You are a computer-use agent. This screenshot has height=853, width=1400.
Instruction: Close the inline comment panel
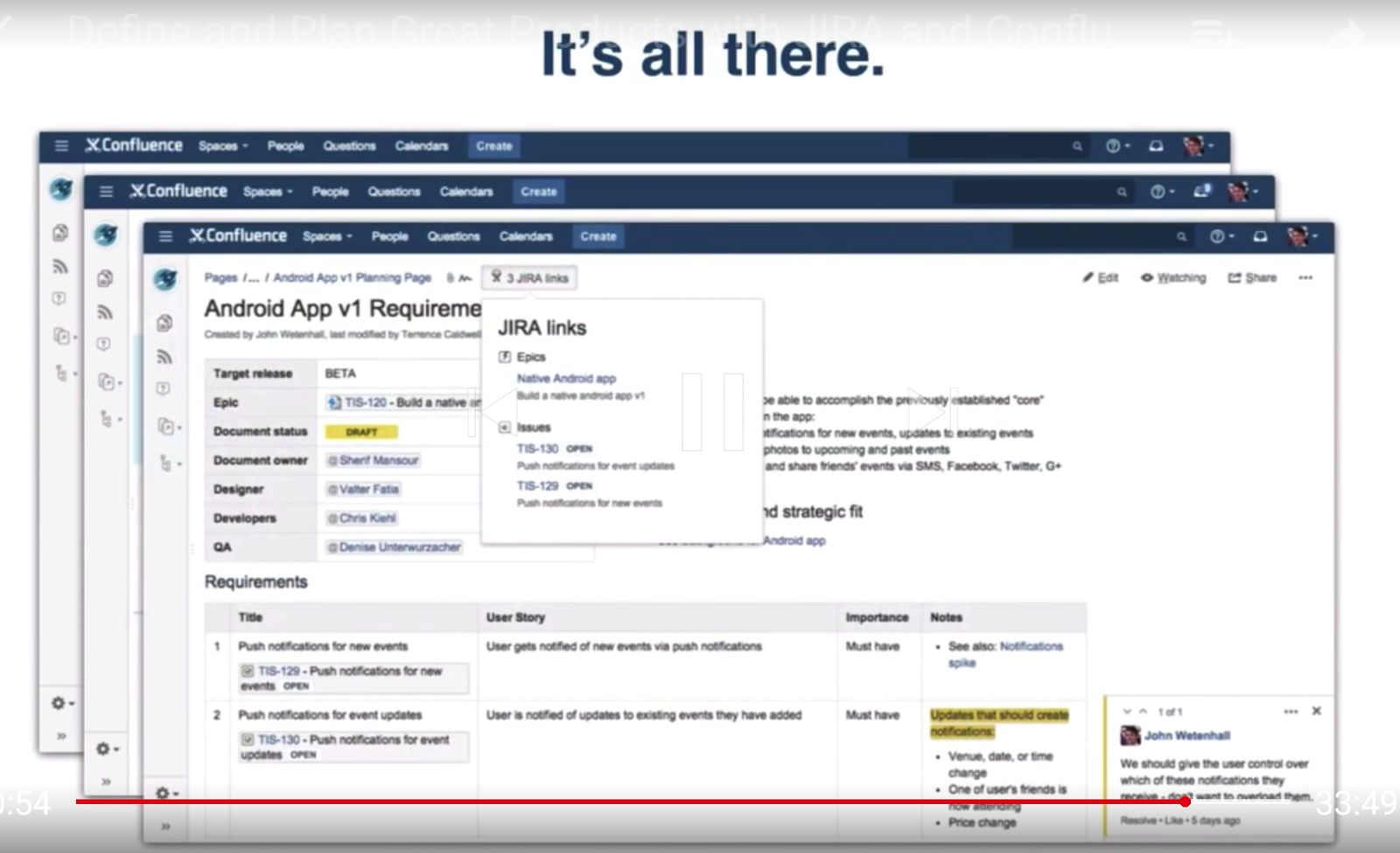(x=1317, y=711)
